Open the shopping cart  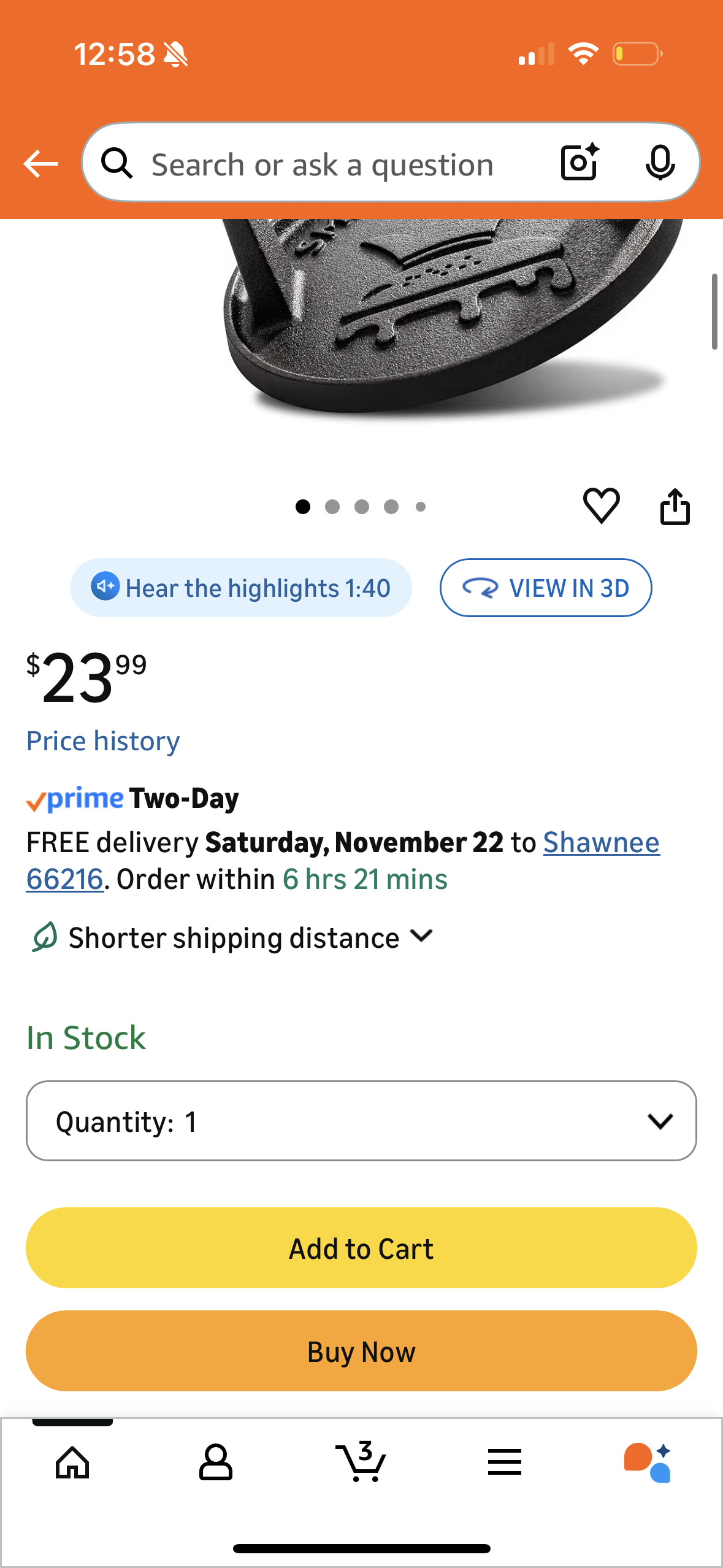click(361, 1462)
